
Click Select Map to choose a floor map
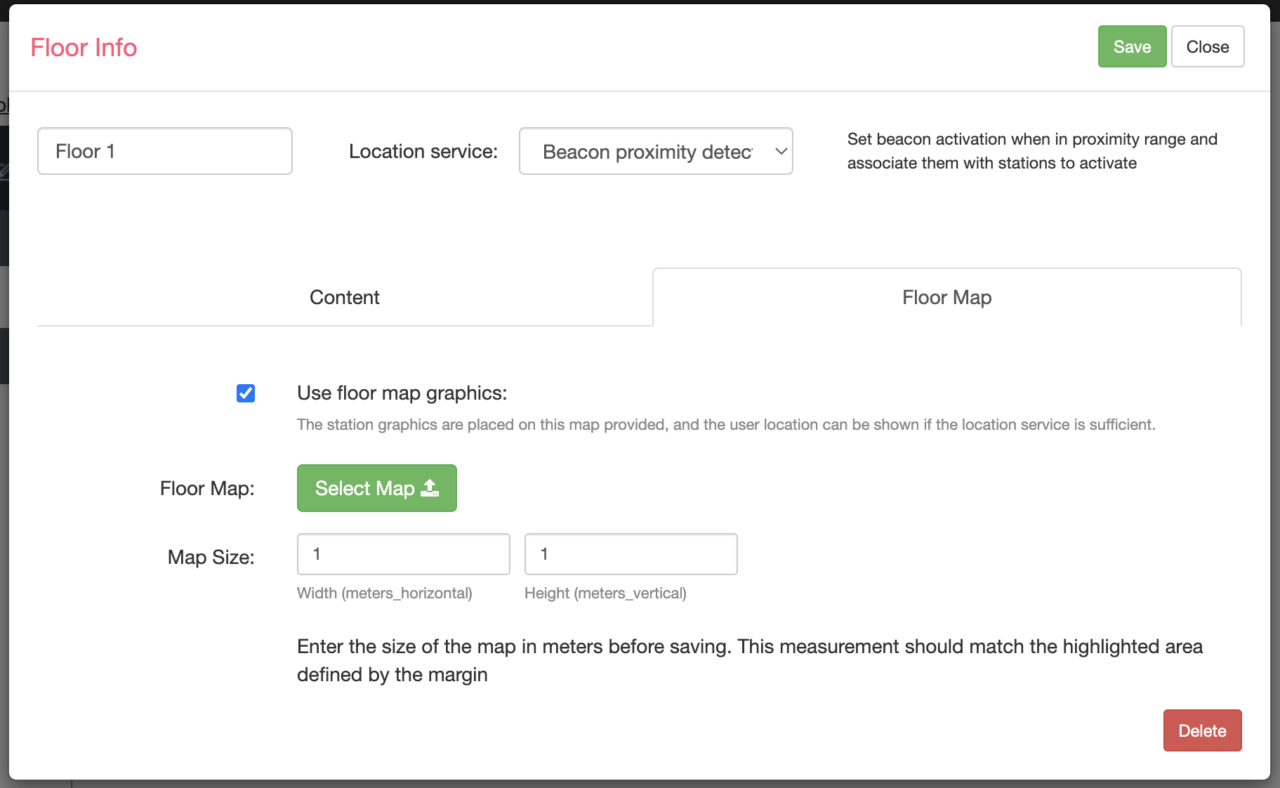tap(376, 488)
